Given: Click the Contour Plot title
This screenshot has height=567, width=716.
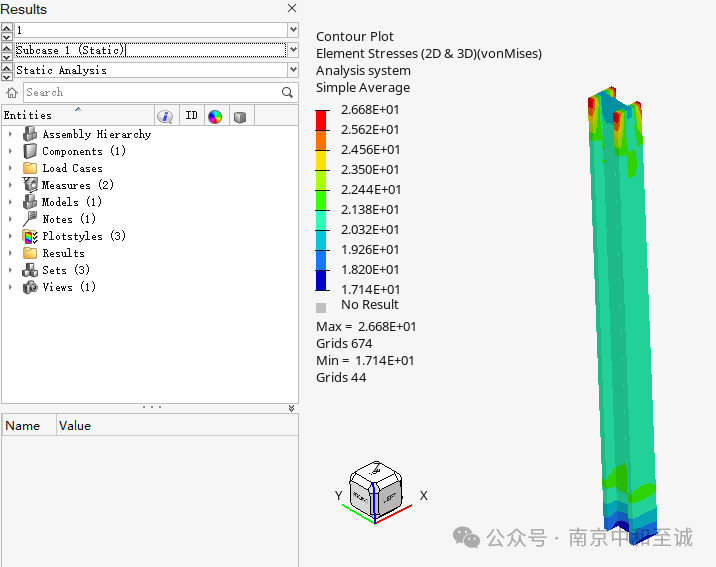Looking at the screenshot, I should [x=354, y=37].
